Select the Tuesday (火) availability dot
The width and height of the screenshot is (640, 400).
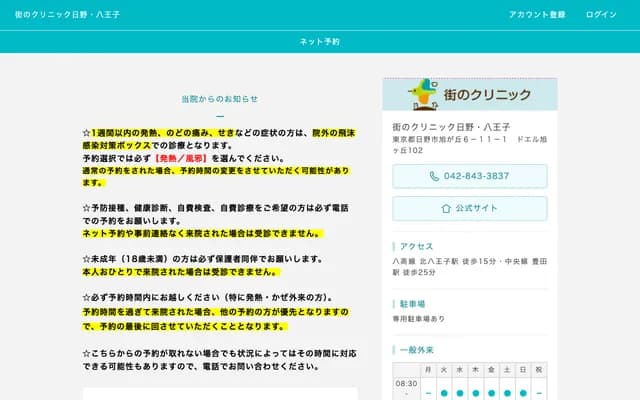click(444, 393)
